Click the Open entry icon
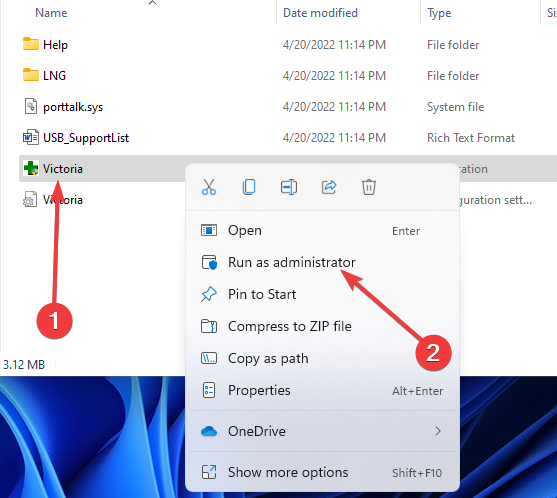This screenshot has width=557, height=498. point(209,230)
